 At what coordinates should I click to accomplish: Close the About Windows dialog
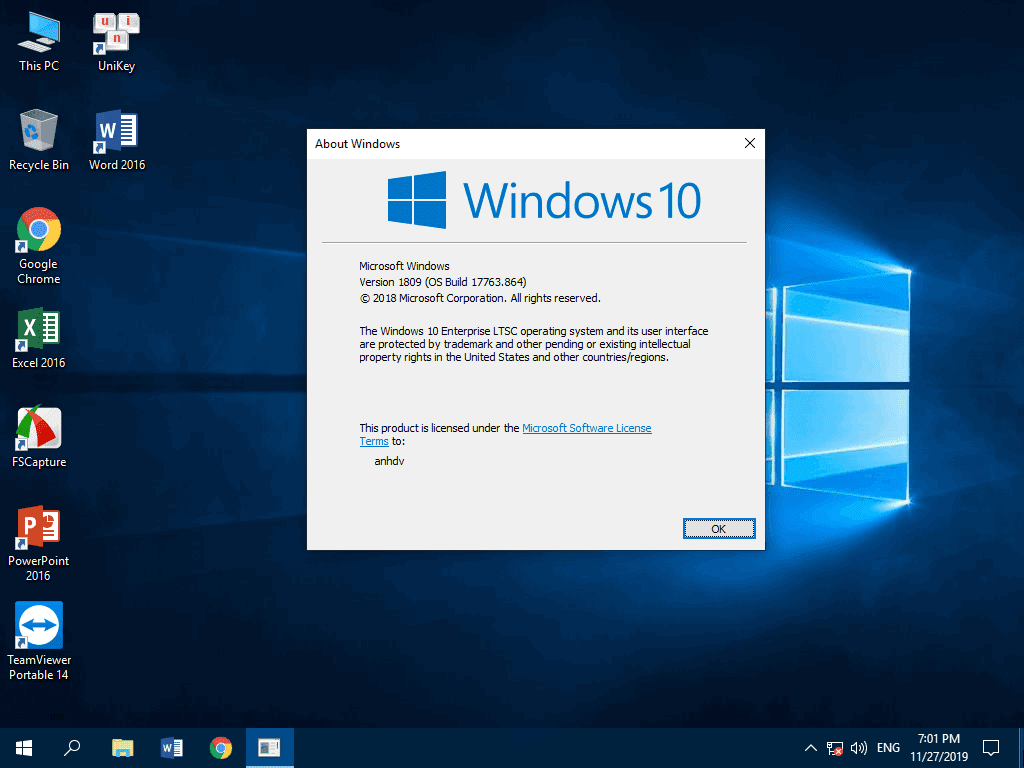750,143
